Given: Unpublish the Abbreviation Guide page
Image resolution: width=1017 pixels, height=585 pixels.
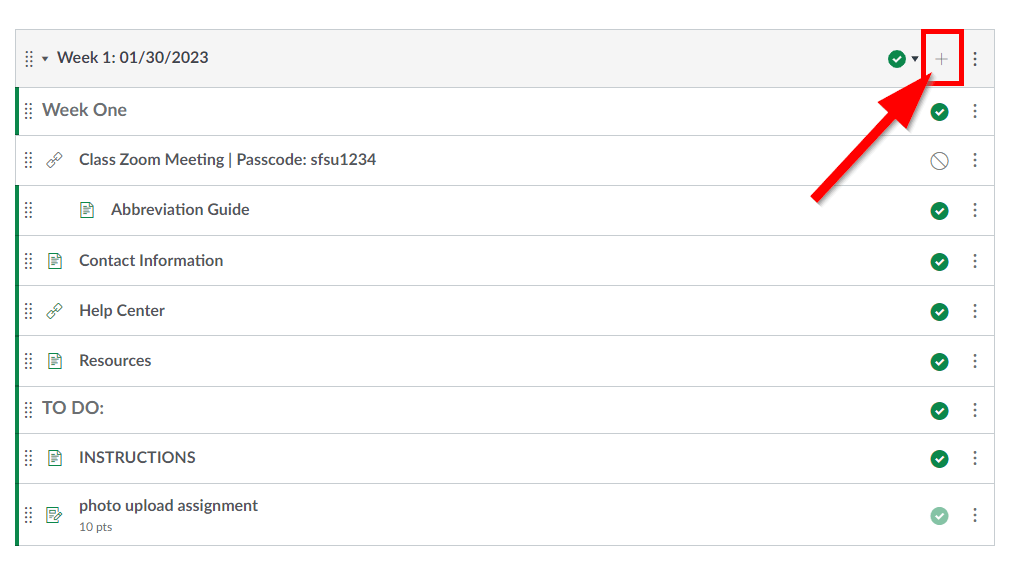Looking at the screenshot, I should (x=939, y=210).
